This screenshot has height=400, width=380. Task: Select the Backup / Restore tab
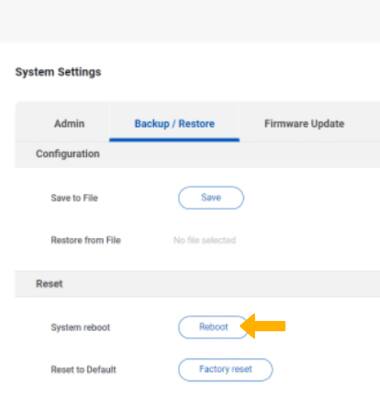click(x=174, y=124)
